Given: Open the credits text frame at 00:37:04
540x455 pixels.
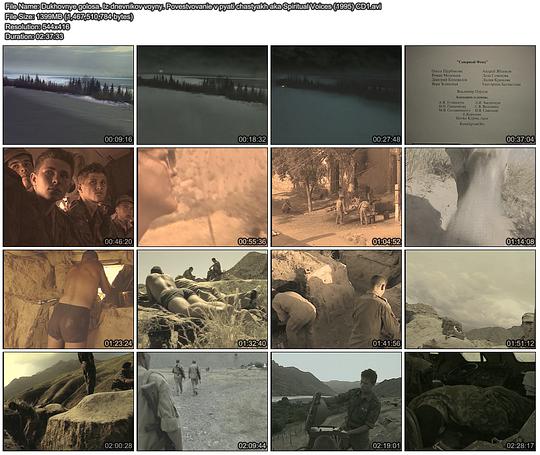Looking at the screenshot, I should click(470, 95).
